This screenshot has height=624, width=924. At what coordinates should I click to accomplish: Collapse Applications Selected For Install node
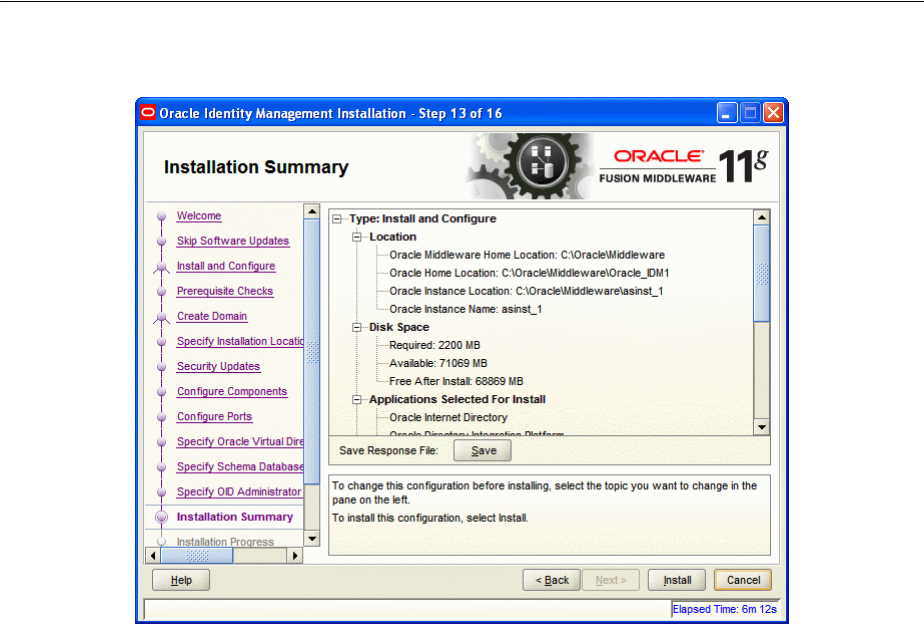(x=357, y=400)
